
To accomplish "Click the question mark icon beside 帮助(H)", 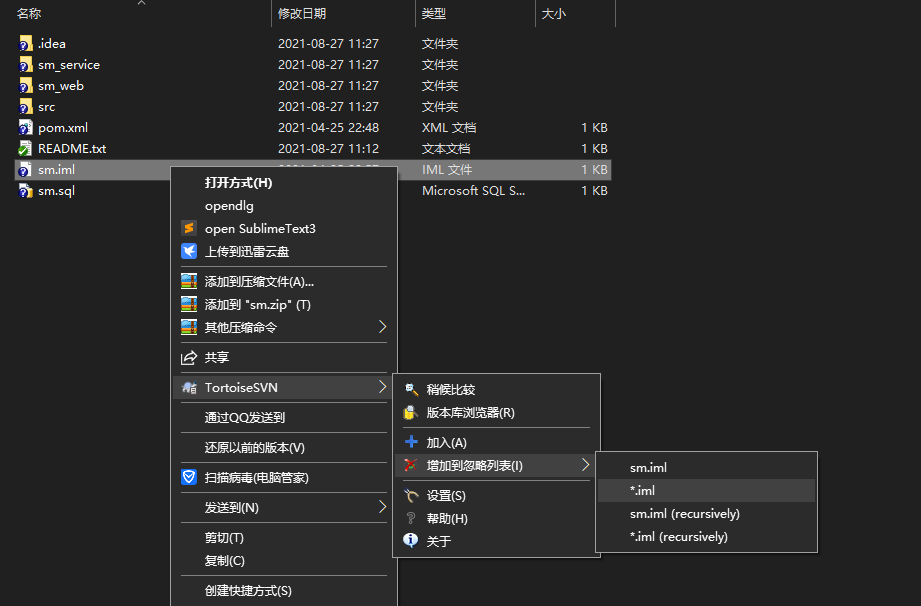I will [x=411, y=518].
